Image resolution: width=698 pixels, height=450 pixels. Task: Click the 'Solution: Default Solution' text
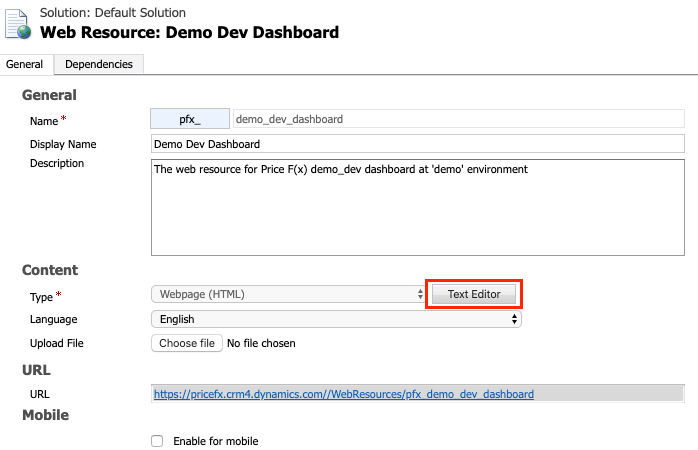[112, 12]
